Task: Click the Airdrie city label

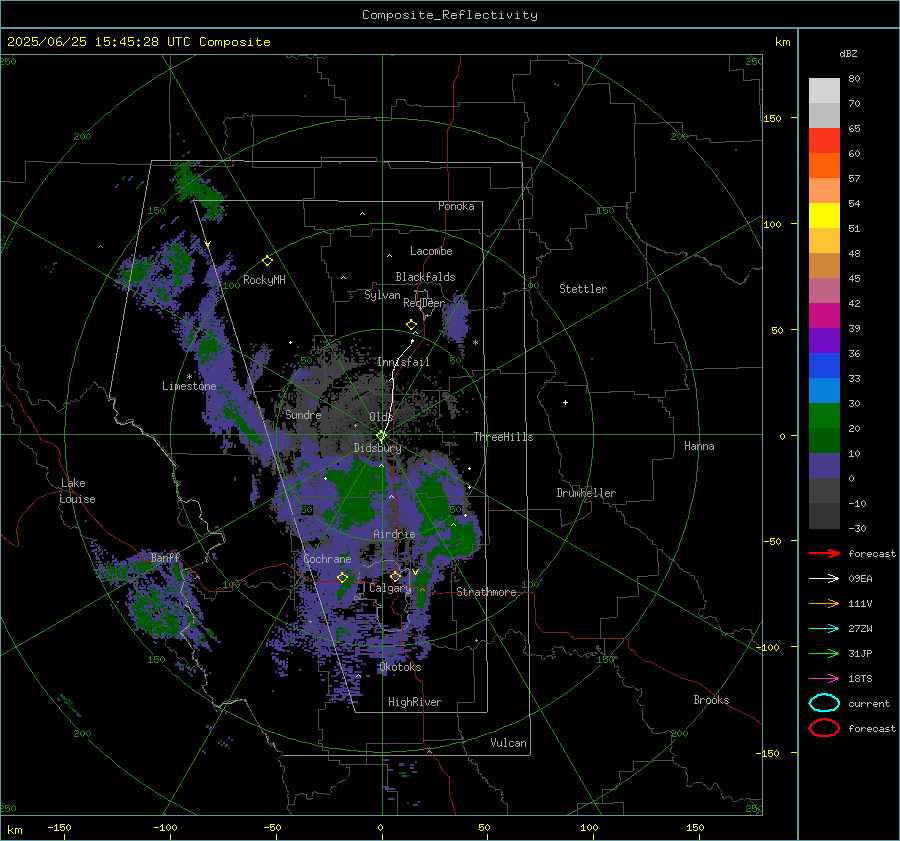Action: pos(394,534)
